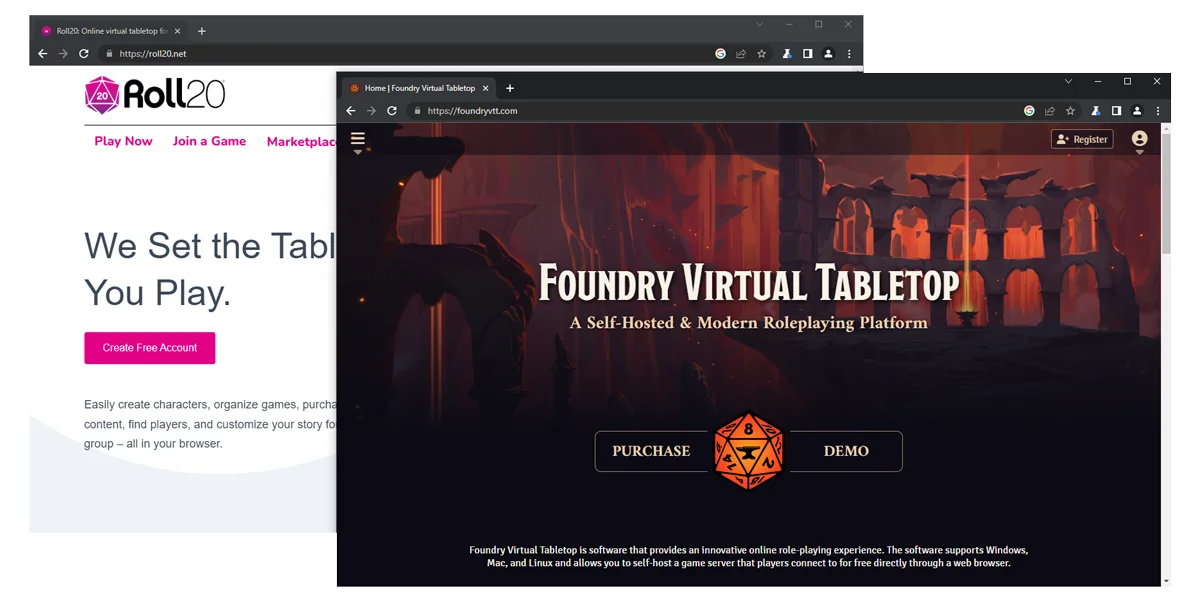Click Join a Game in Roll20 navigation

coord(209,141)
